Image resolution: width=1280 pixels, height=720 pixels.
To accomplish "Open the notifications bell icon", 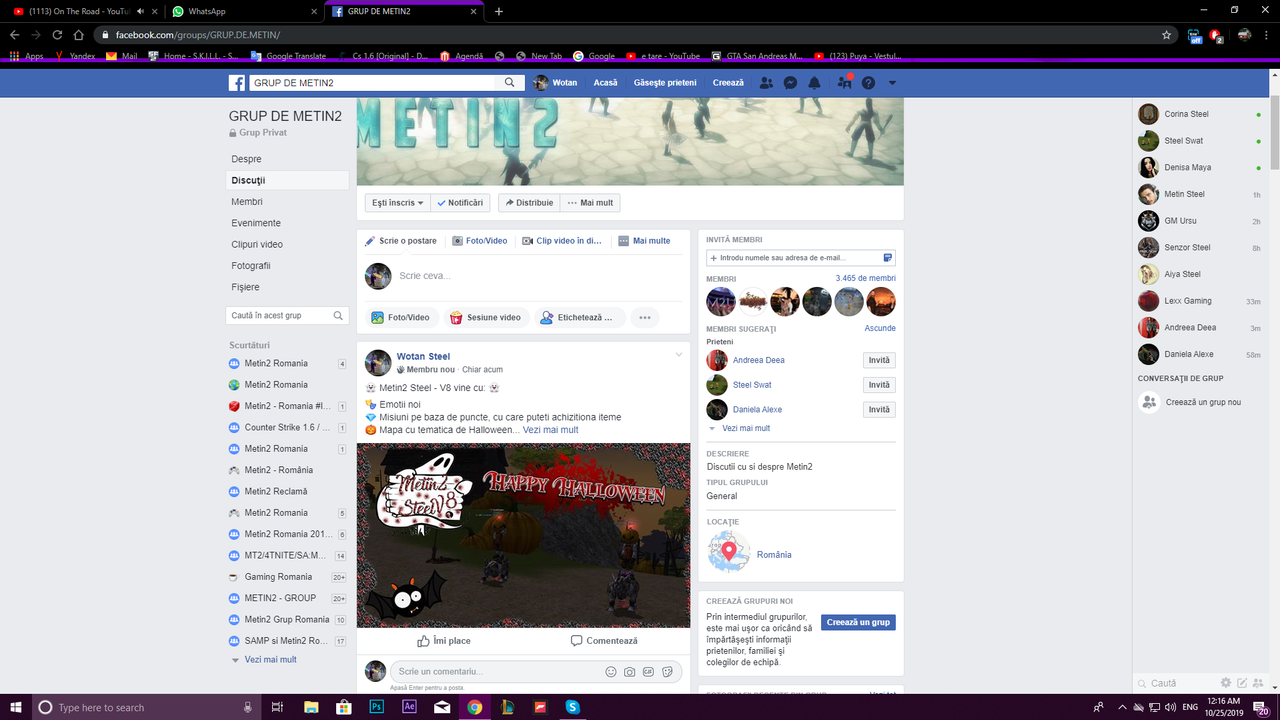I will (814, 82).
